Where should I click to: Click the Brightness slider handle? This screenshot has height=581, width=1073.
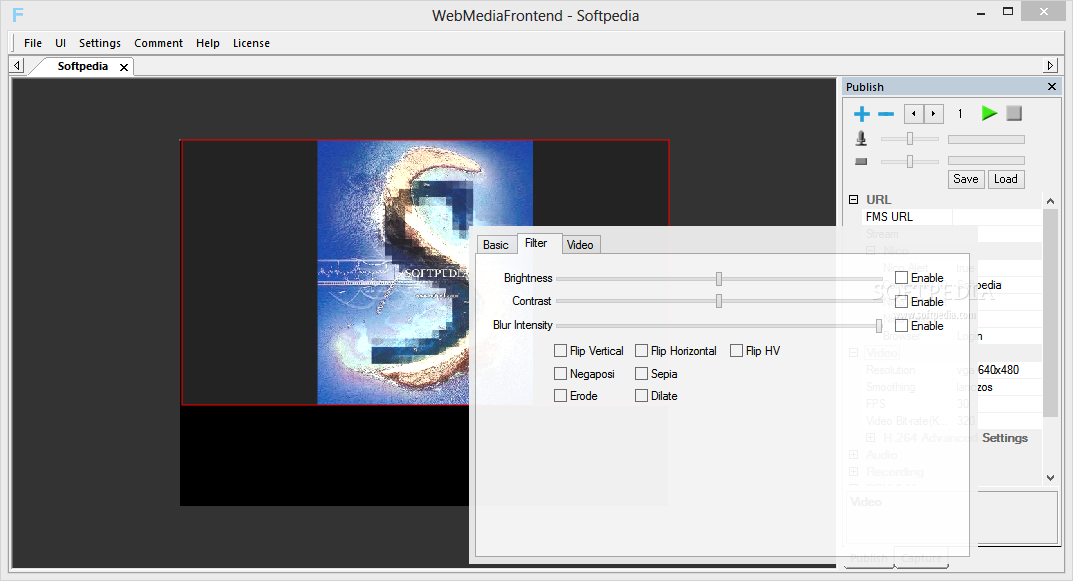(x=719, y=279)
